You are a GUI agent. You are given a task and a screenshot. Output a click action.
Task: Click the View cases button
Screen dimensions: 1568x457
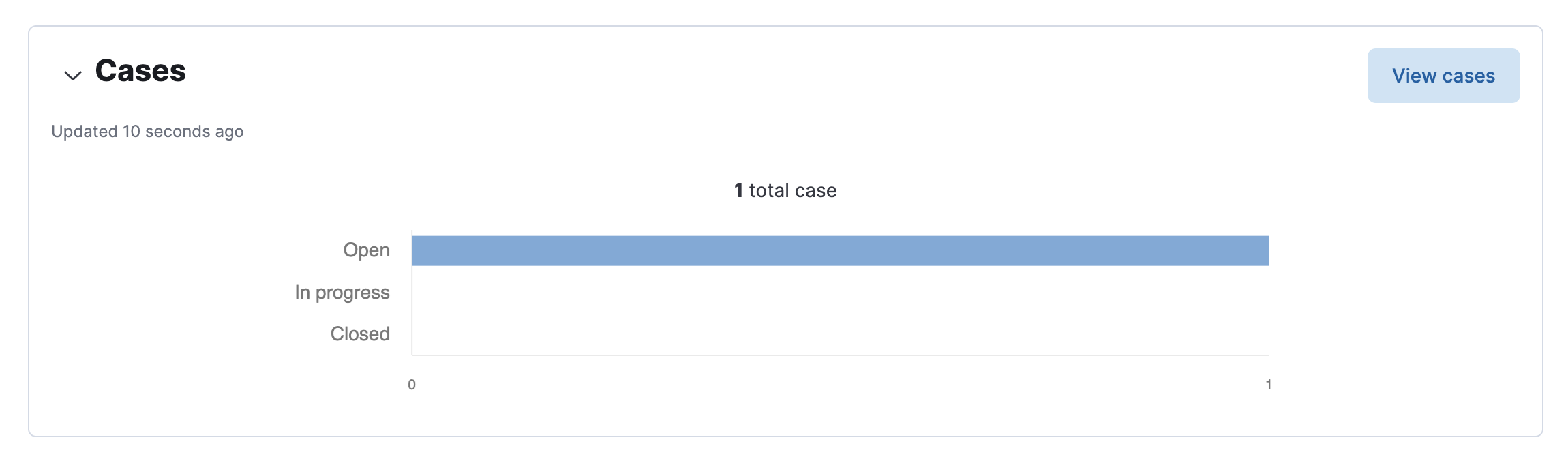pos(1443,75)
